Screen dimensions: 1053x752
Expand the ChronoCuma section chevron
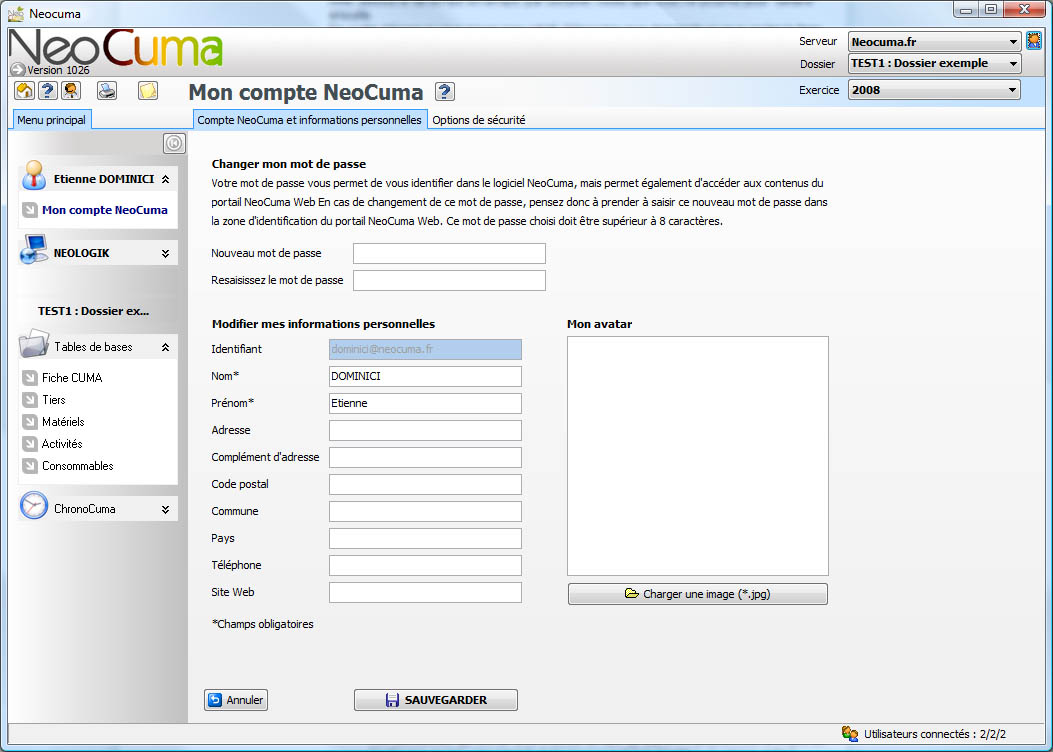[165, 509]
